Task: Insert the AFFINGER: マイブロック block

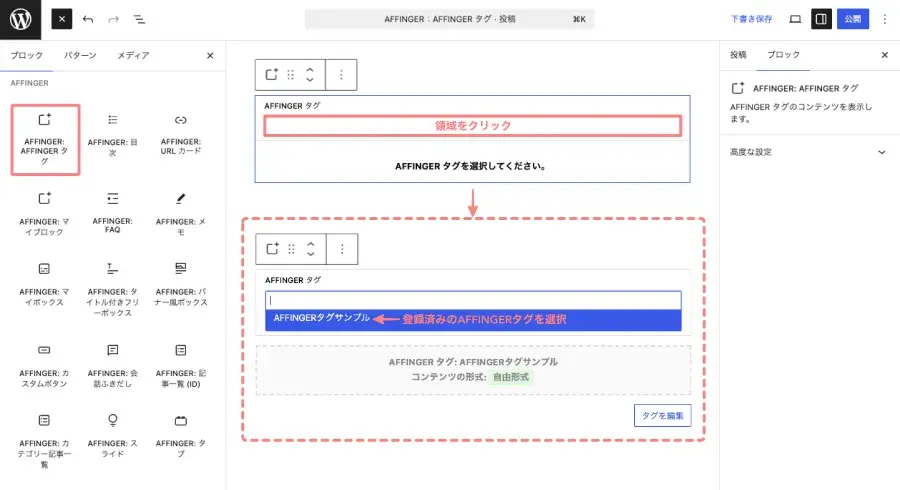Action: [x=44, y=214]
